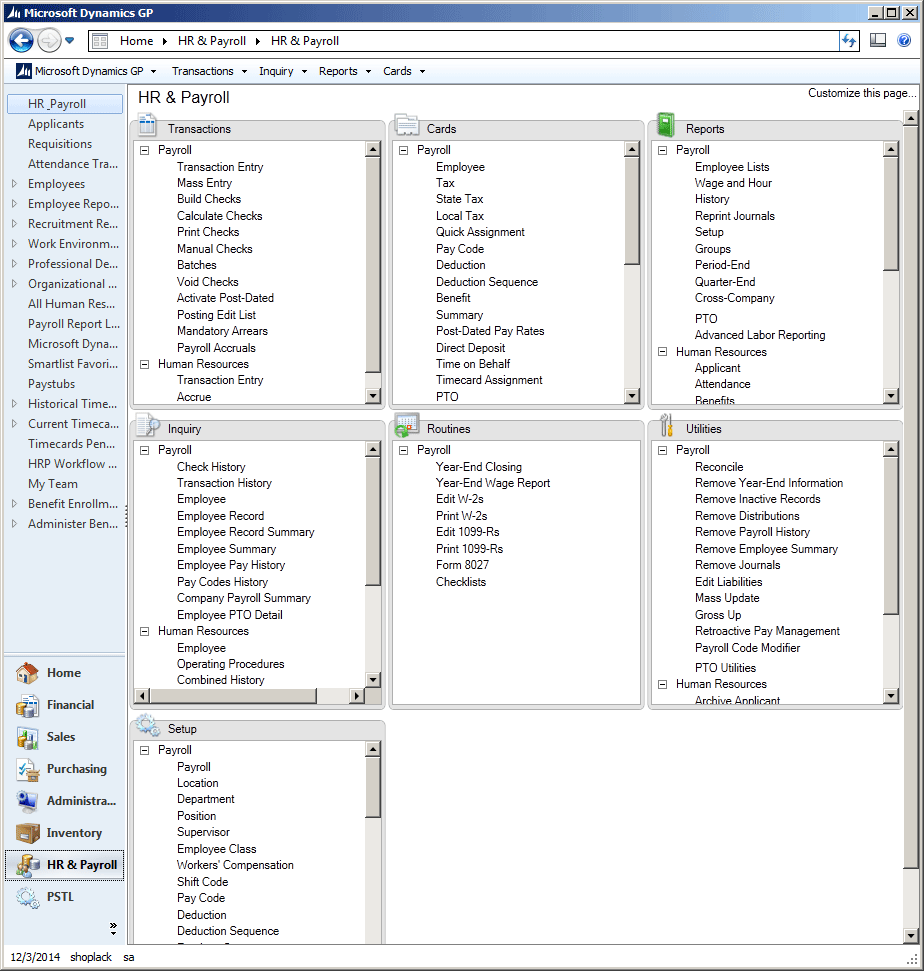Image resolution: width=924 pixels, height=971 pixels.
Task: Click the Transactions section calendar icon
Action: (147, 124)
